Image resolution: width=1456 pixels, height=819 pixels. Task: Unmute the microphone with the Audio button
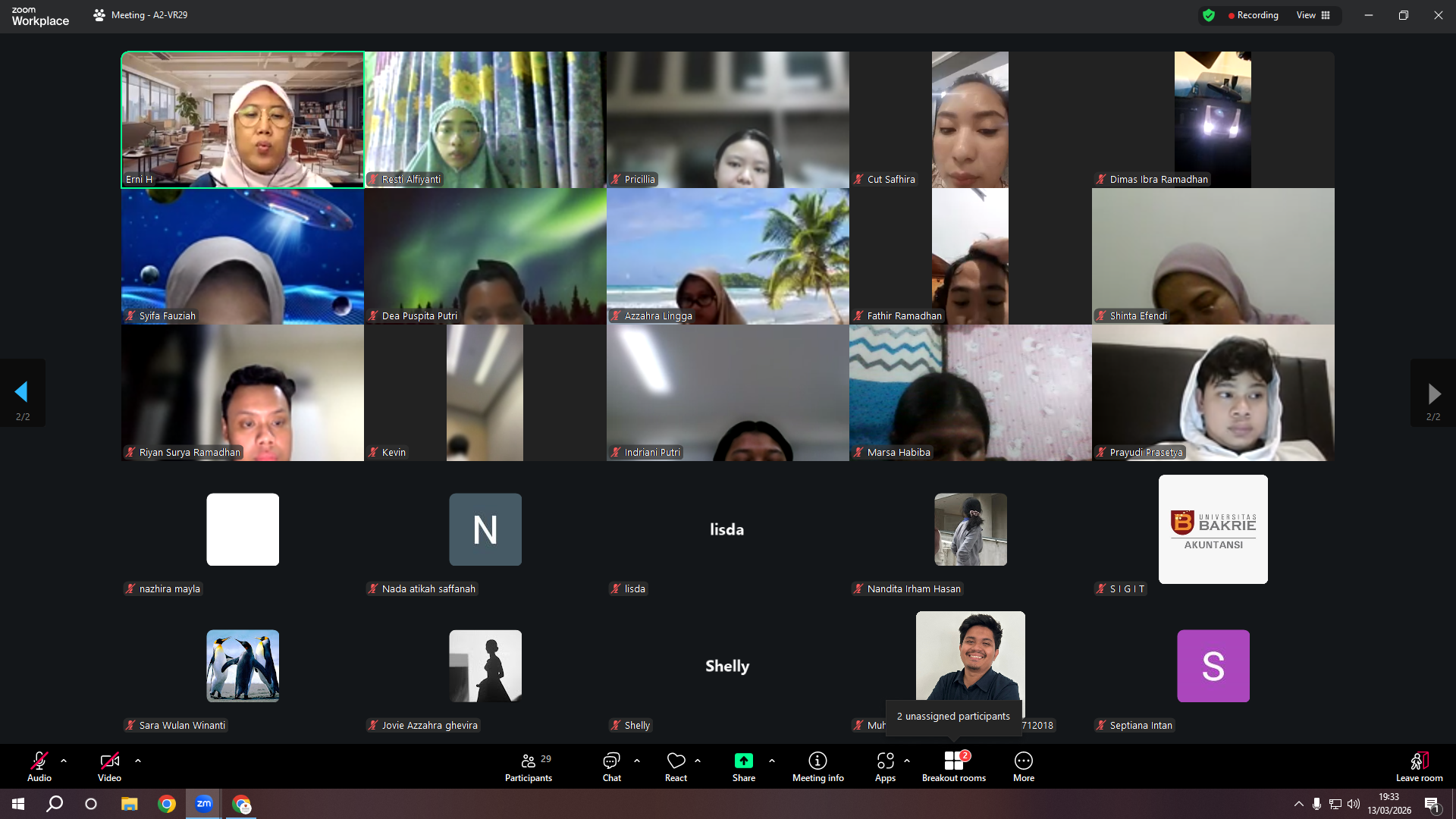pos(39,766)
